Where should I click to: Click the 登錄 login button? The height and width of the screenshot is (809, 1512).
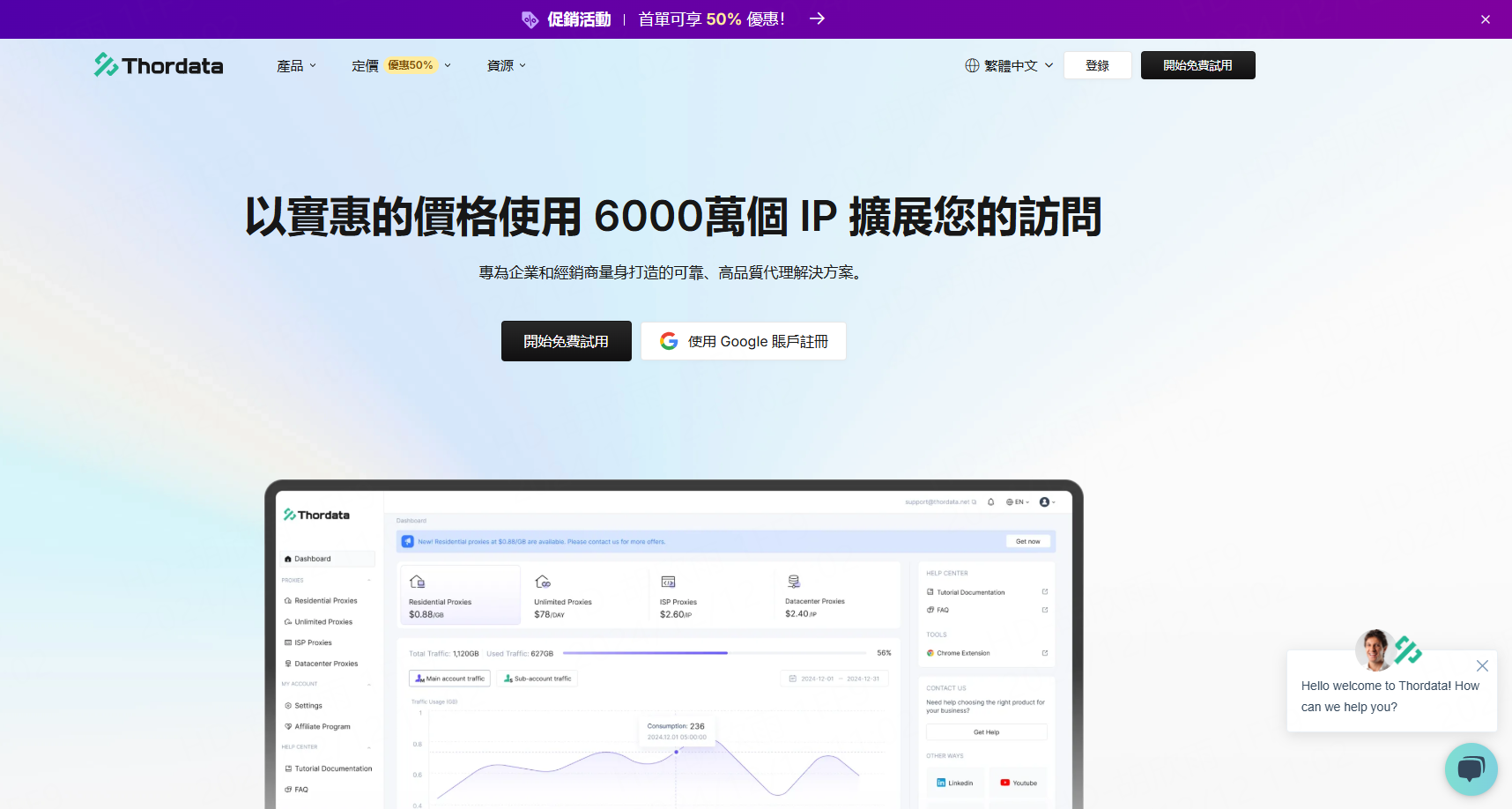(x=1097, y=65)
